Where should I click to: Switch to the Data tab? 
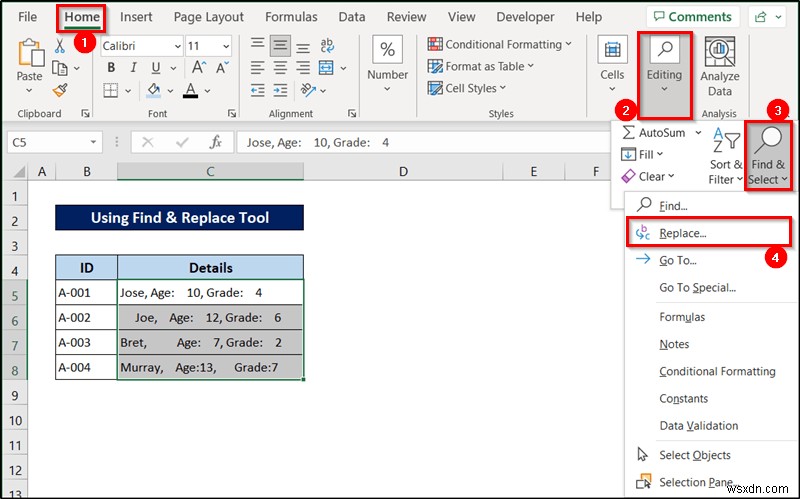352,17
